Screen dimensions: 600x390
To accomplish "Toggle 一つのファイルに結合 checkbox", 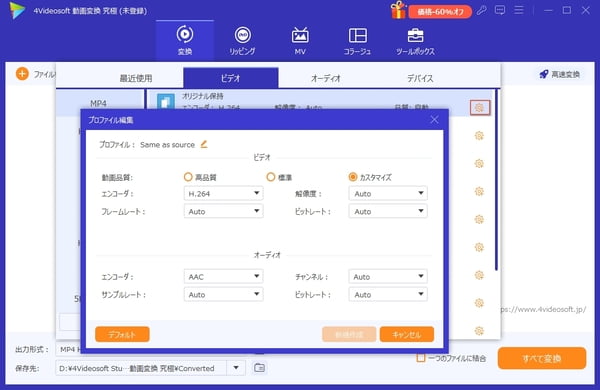I will [x=421, y=358].
